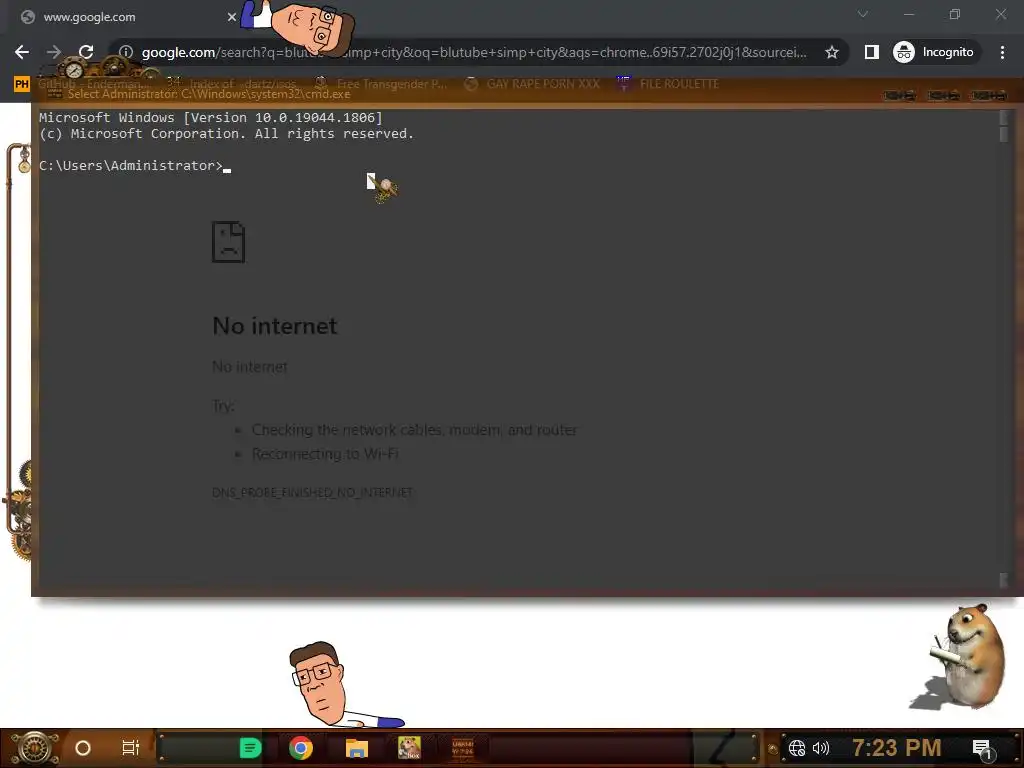This screenshot has width=1024, height=768.
Task: Click the "No internet" heading
Action: pos(275,326)
